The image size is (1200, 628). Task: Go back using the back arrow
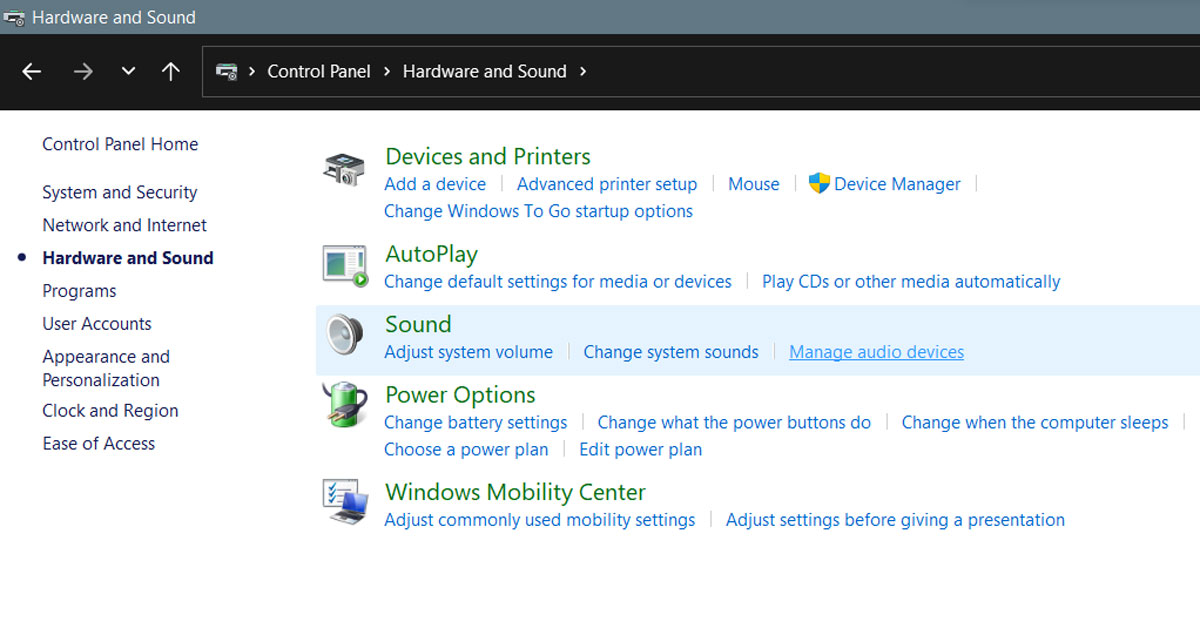[32, 72]
